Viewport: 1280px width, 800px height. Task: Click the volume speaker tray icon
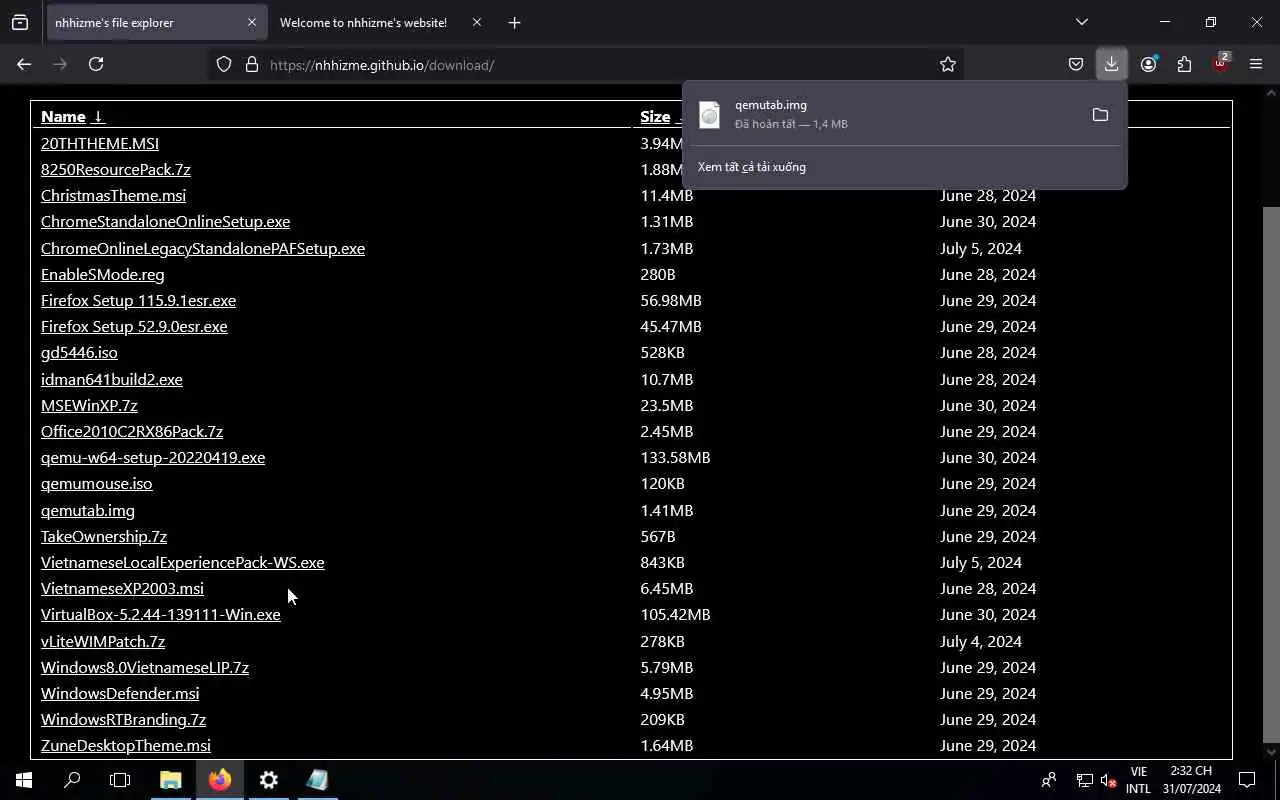point(1108,780)
